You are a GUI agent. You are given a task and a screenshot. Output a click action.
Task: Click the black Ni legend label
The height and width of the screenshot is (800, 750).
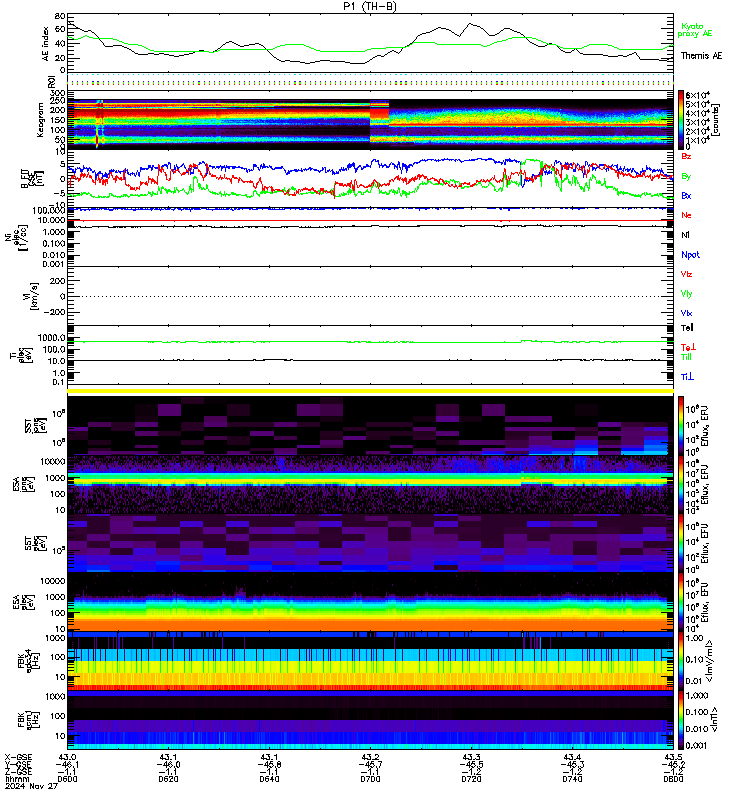pos(685,235)
